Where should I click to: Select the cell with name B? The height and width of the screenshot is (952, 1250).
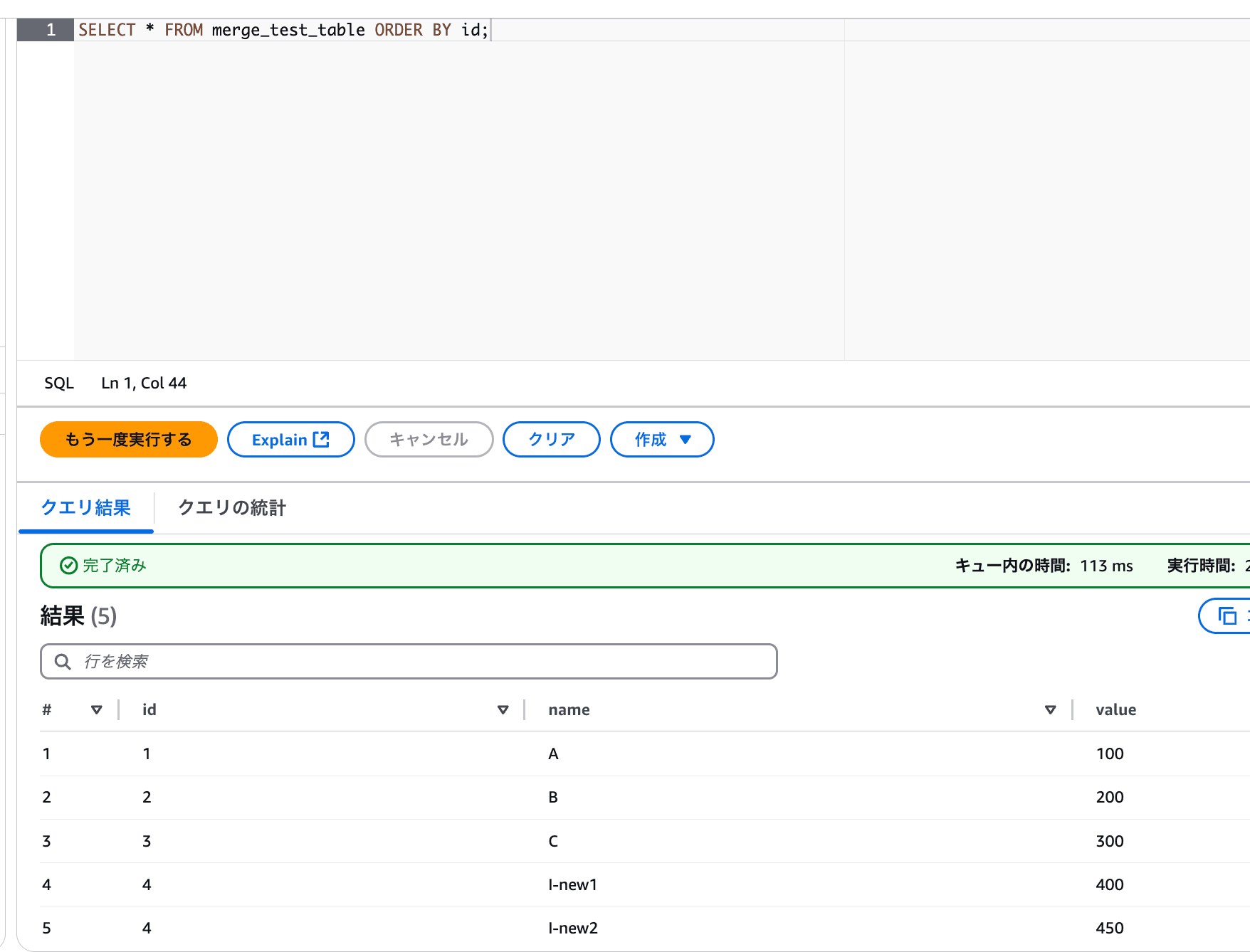pos(553,797)
